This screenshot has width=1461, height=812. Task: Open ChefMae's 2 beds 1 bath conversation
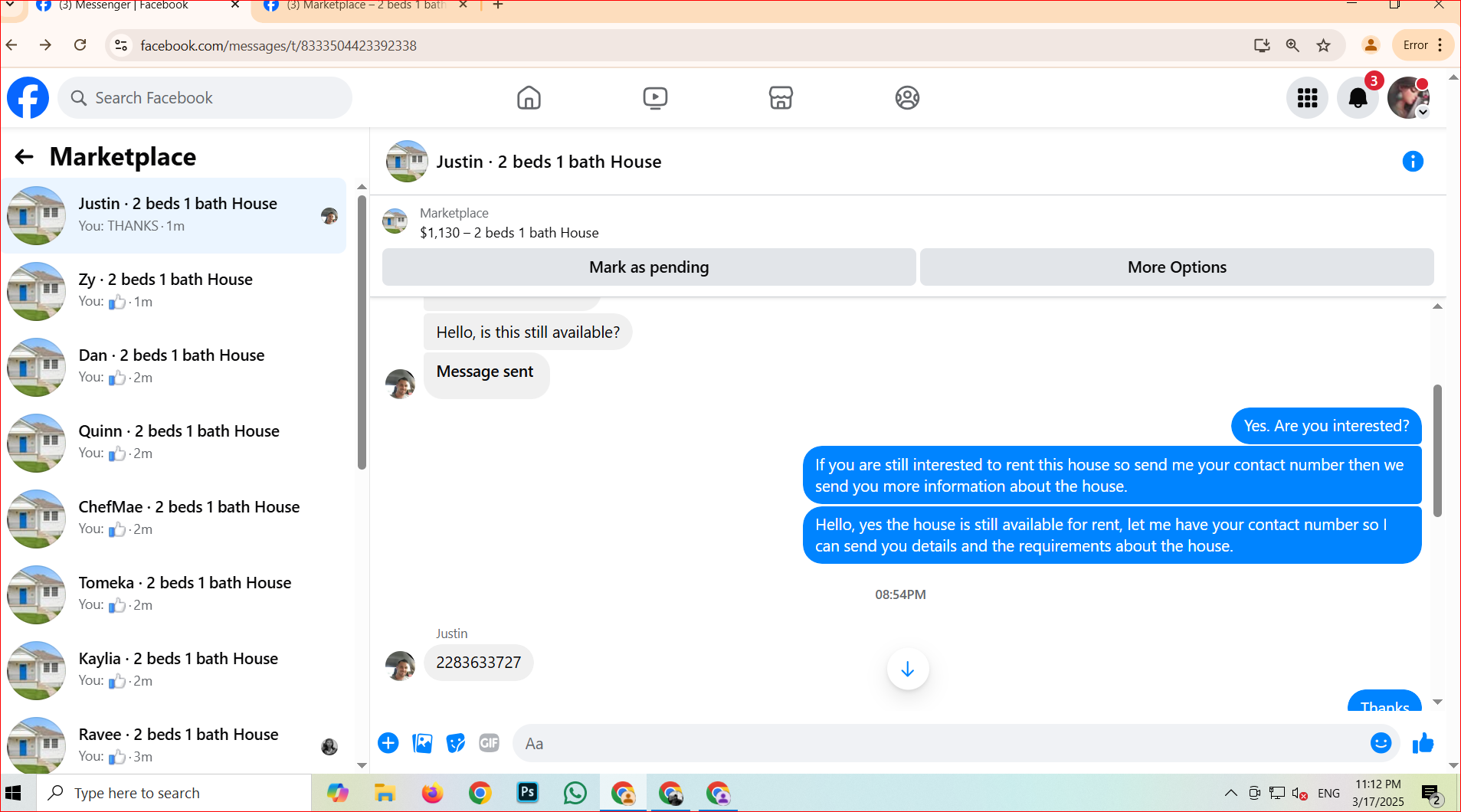(x=173, y=519)
